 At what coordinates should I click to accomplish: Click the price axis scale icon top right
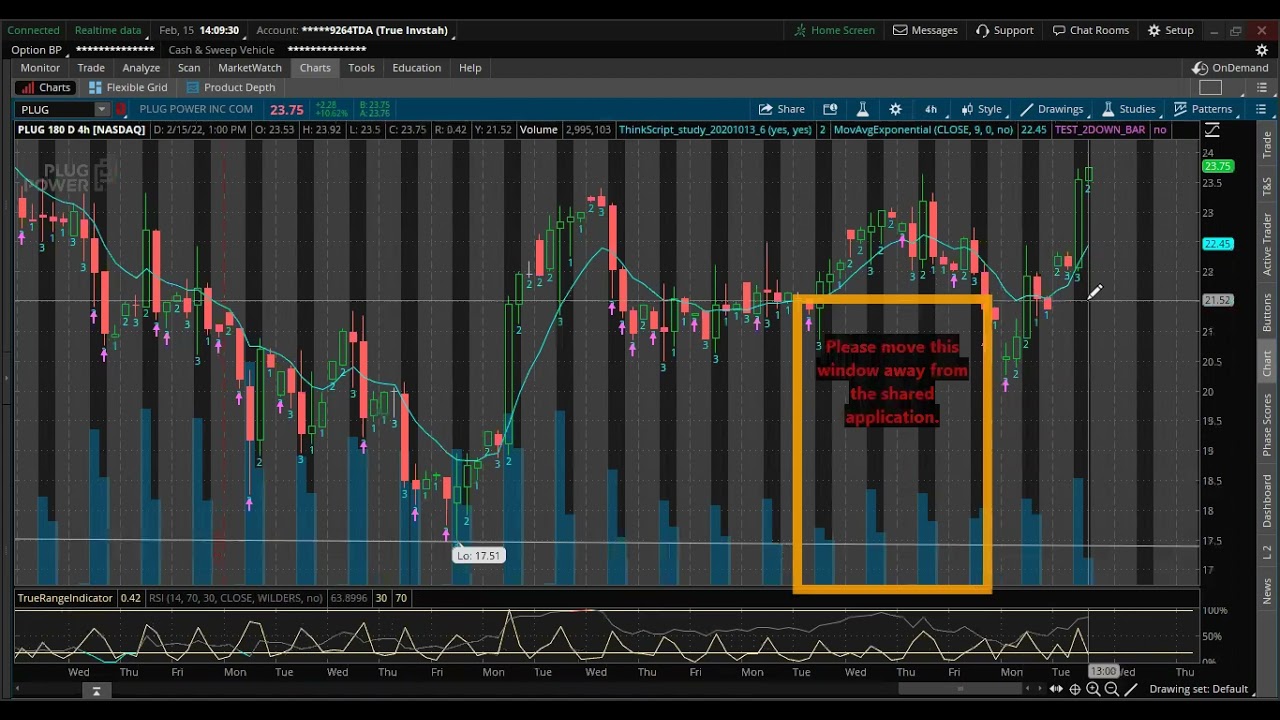(x=1212, y=130)
